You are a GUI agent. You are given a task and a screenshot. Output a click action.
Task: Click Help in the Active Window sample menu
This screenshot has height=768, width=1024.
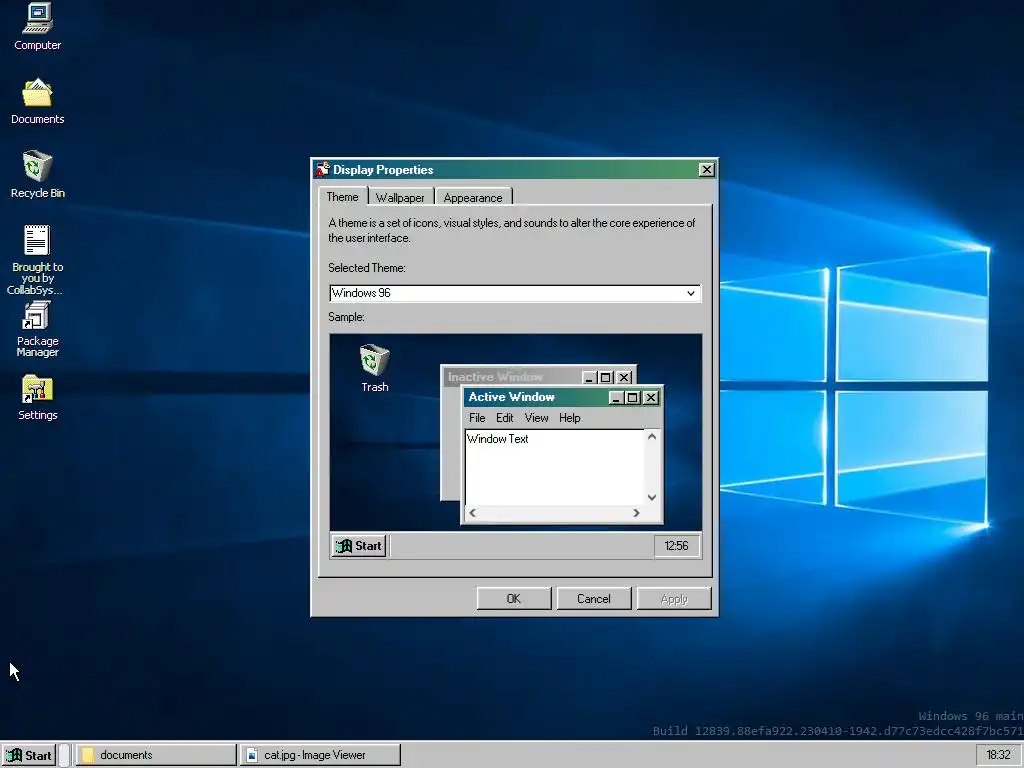point(569,418)
